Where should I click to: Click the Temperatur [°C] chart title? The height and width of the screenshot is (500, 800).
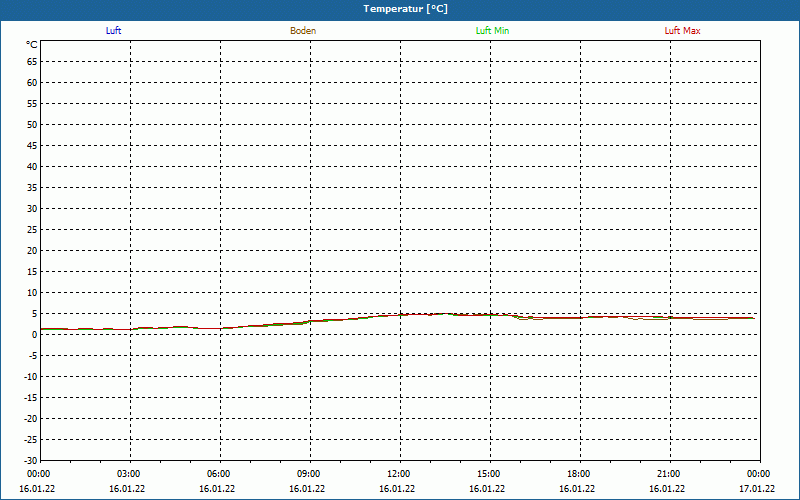(406, 9)
